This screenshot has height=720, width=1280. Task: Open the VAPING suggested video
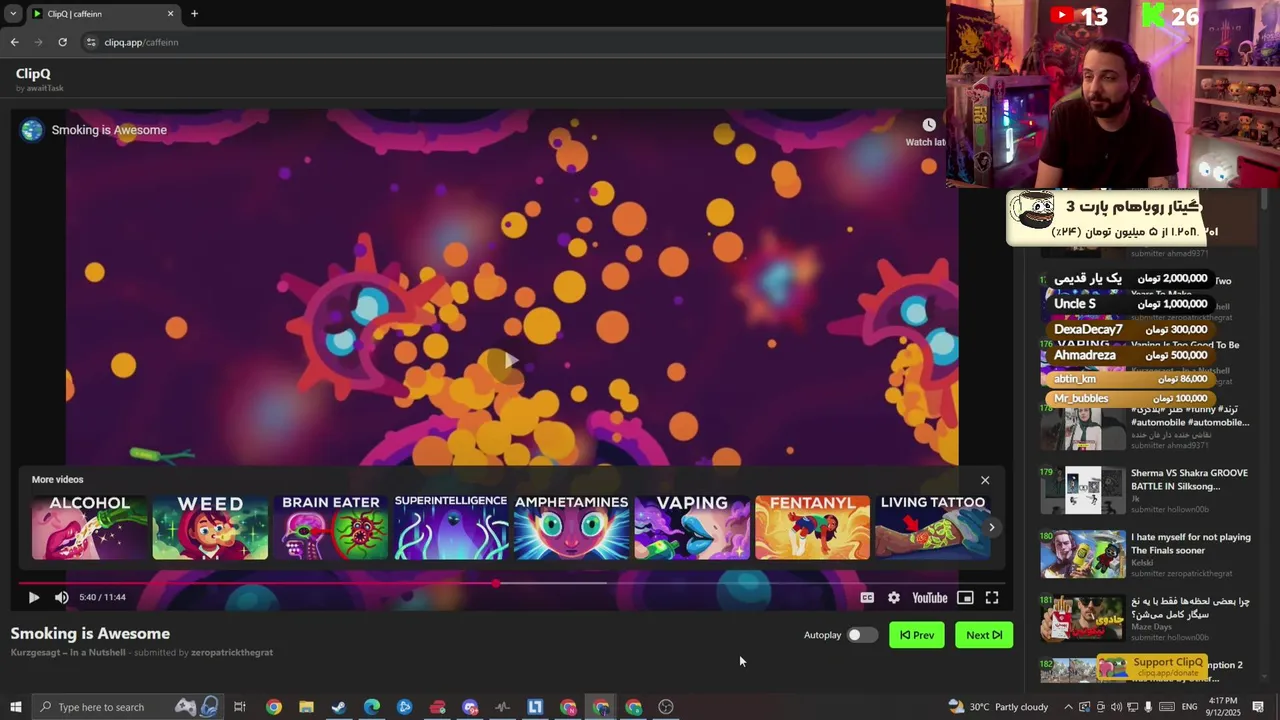coord(692,527)
